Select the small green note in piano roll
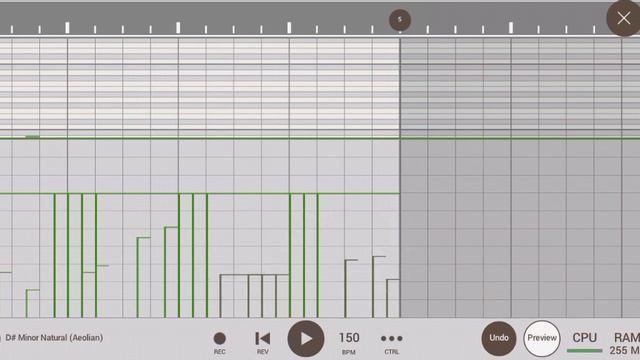 click(x=33, y=136)
